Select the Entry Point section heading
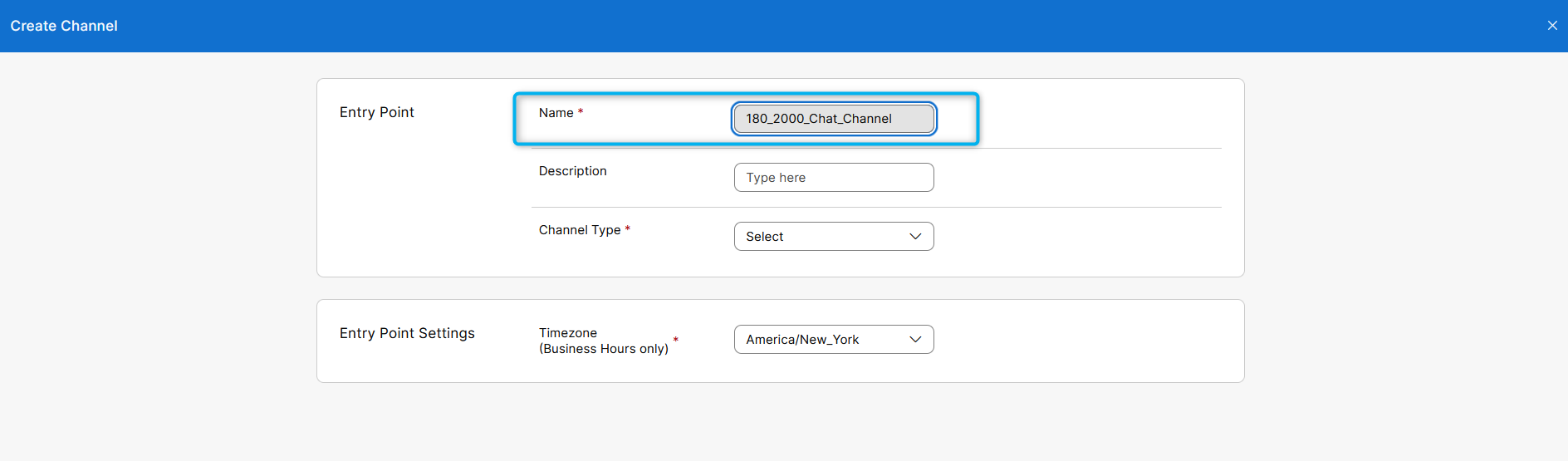Image resolution: width=1568 pixels, height=461 pixels. 376,112
